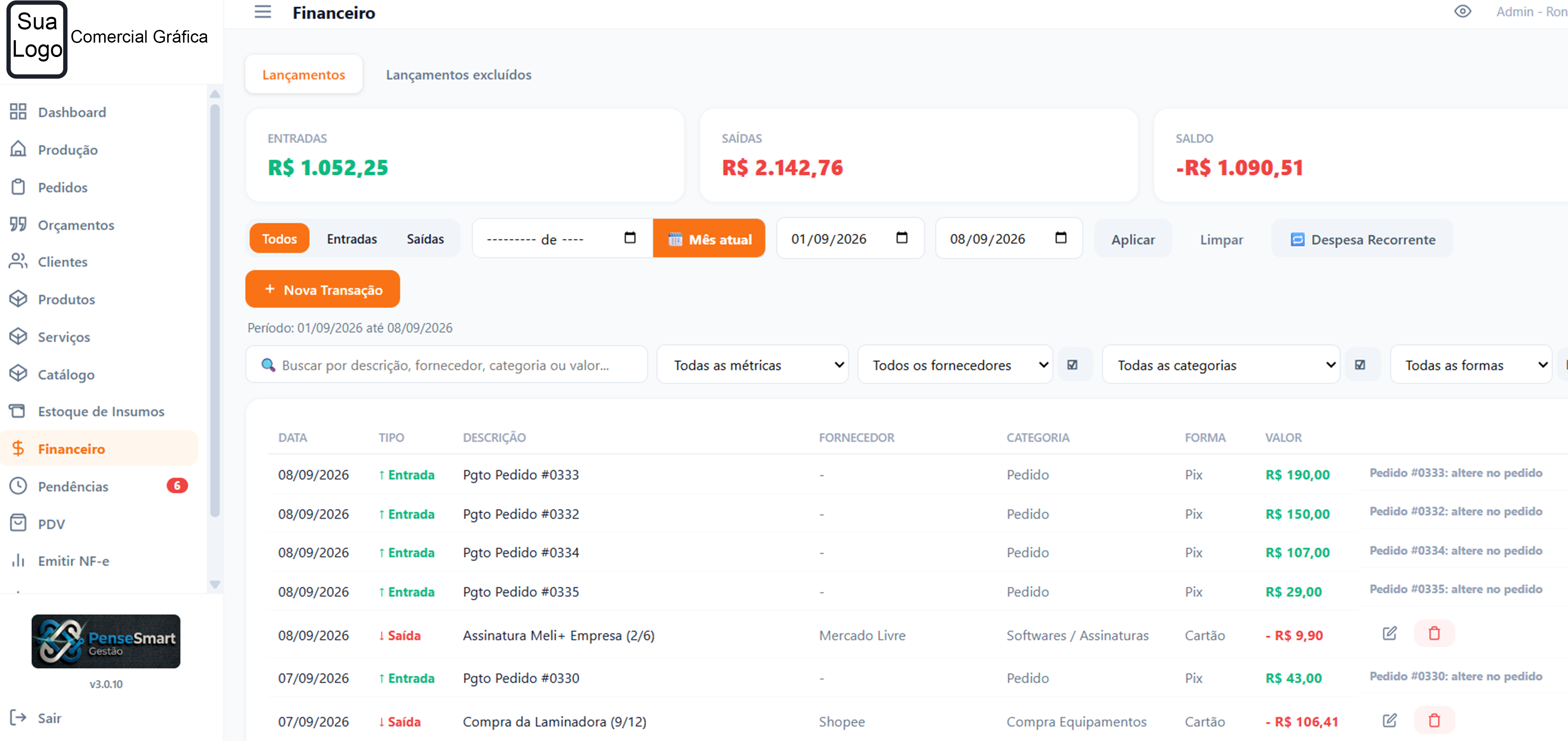Open Catálogo in sidebar

[66, 375]
